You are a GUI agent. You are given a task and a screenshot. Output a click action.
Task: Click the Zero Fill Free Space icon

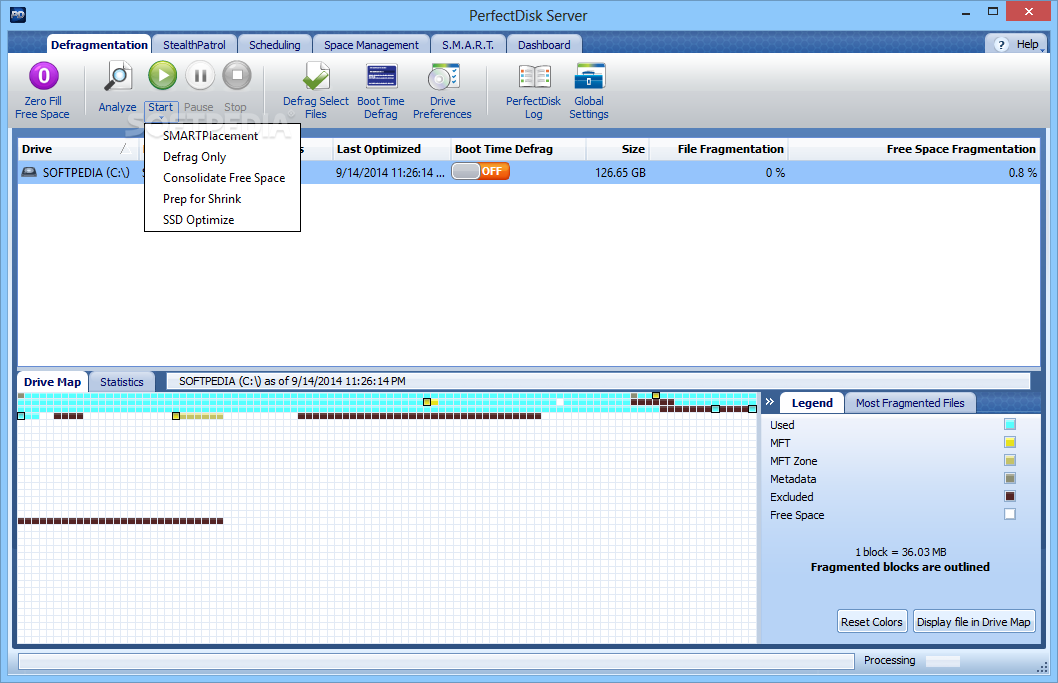(x=43, y=76)
